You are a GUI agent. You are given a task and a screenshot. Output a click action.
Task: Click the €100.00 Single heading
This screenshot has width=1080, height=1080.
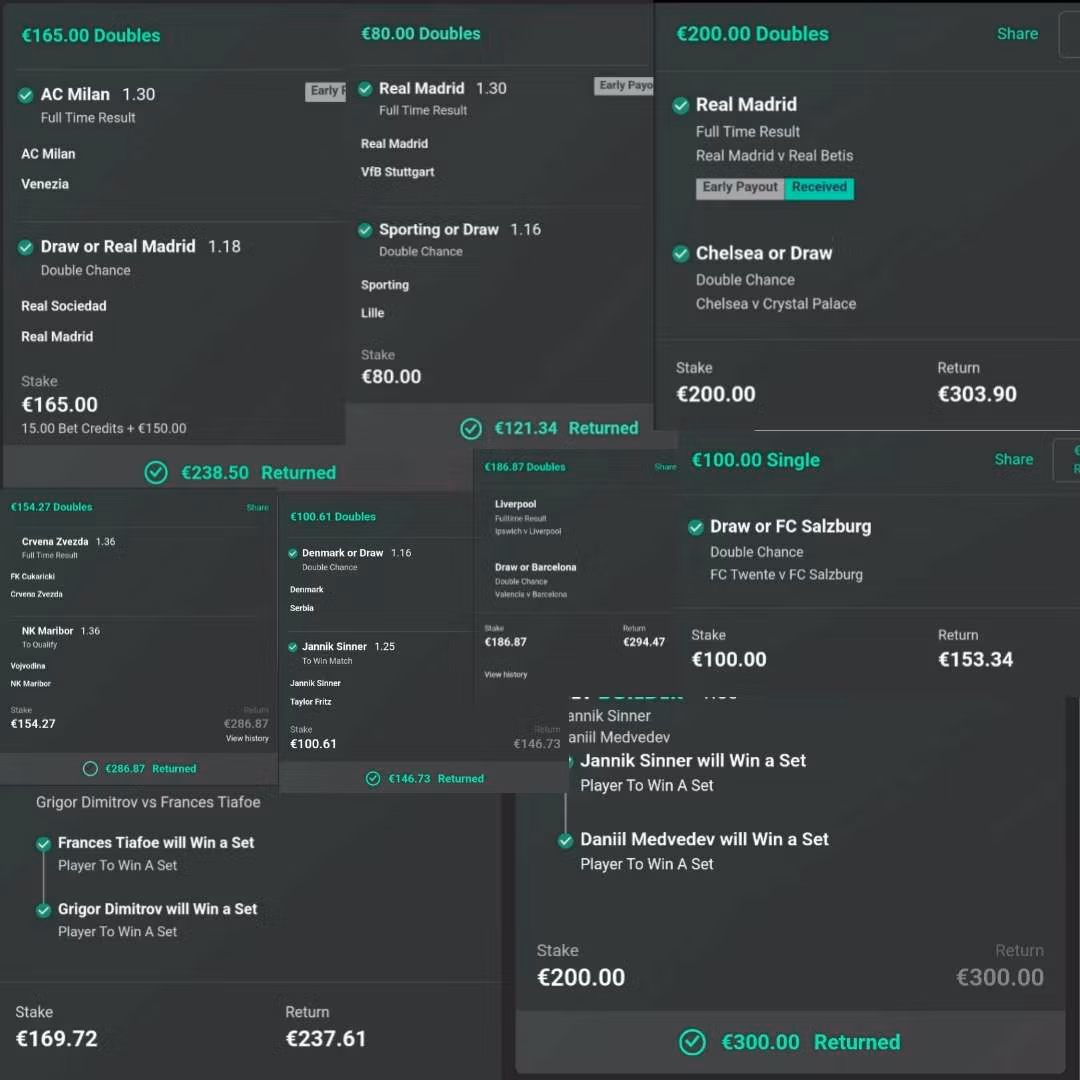(x=756, y=460)
